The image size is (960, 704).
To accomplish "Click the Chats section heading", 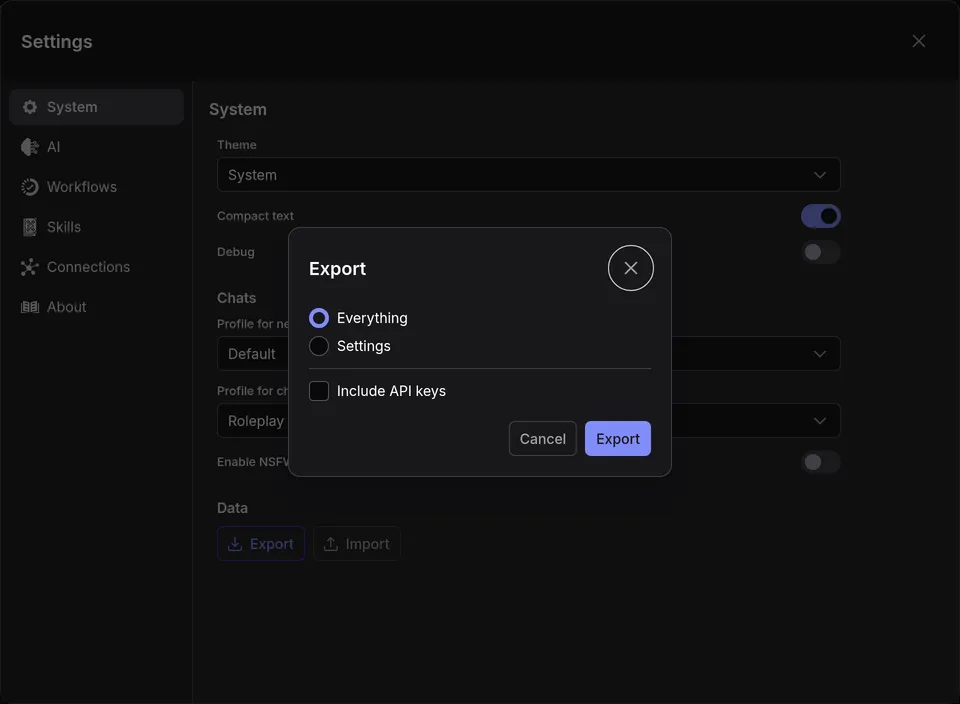I will coord(236,298).
